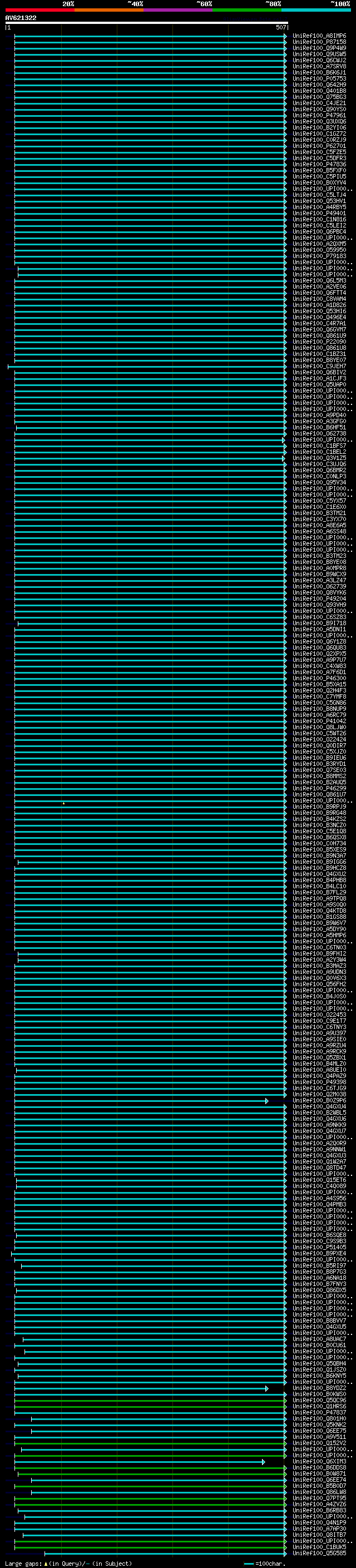Open hit UniRef100_Q9USW5
Viewport: 356px width, 1568px height.
(319, 54)
